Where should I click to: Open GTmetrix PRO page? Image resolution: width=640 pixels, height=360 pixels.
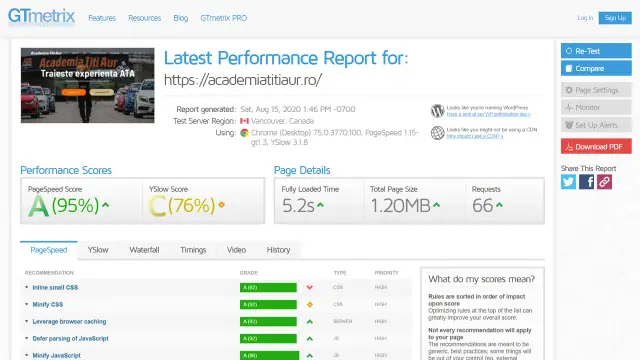pyautogui.click(x=224, y=18)
